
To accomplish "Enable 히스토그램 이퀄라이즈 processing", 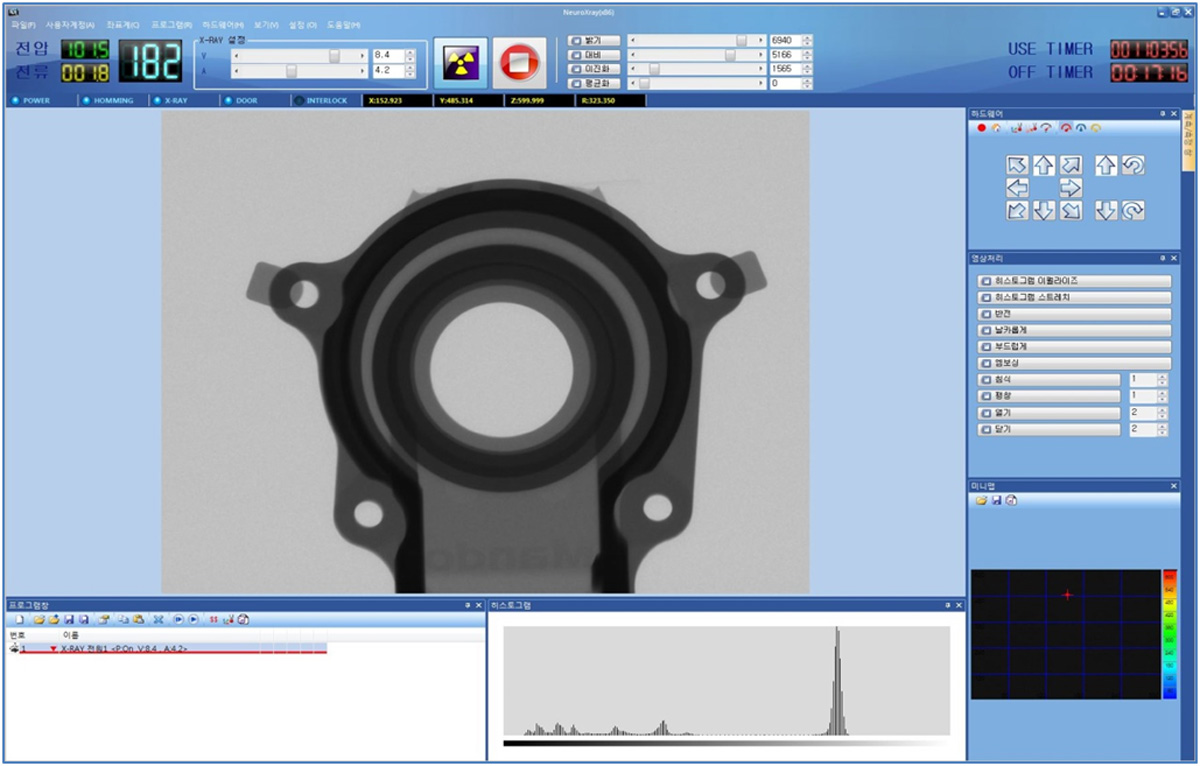I will 1074,282.
